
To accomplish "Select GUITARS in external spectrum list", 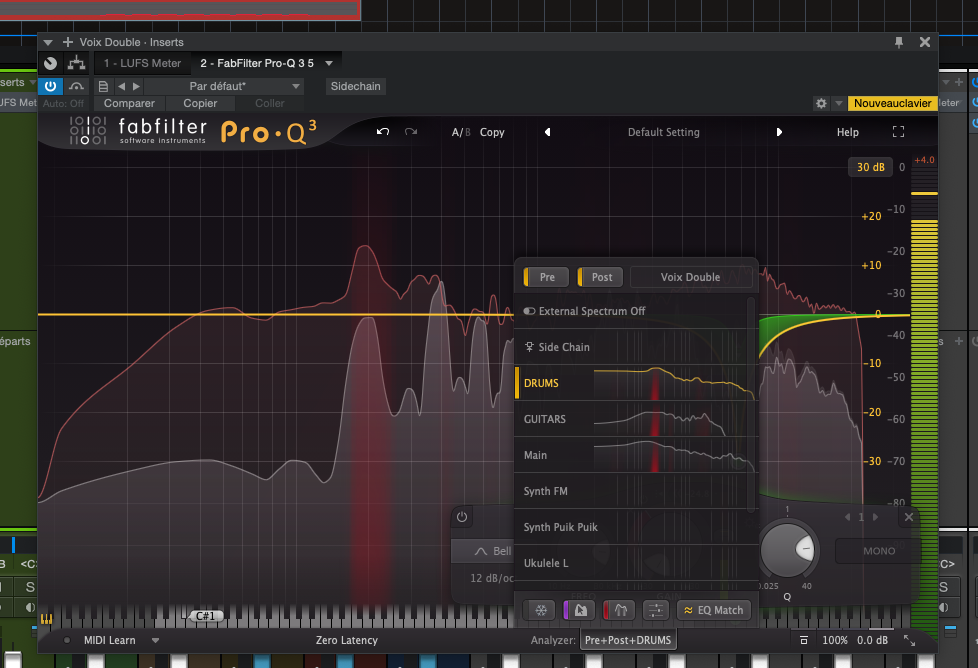I will [545, 419].
